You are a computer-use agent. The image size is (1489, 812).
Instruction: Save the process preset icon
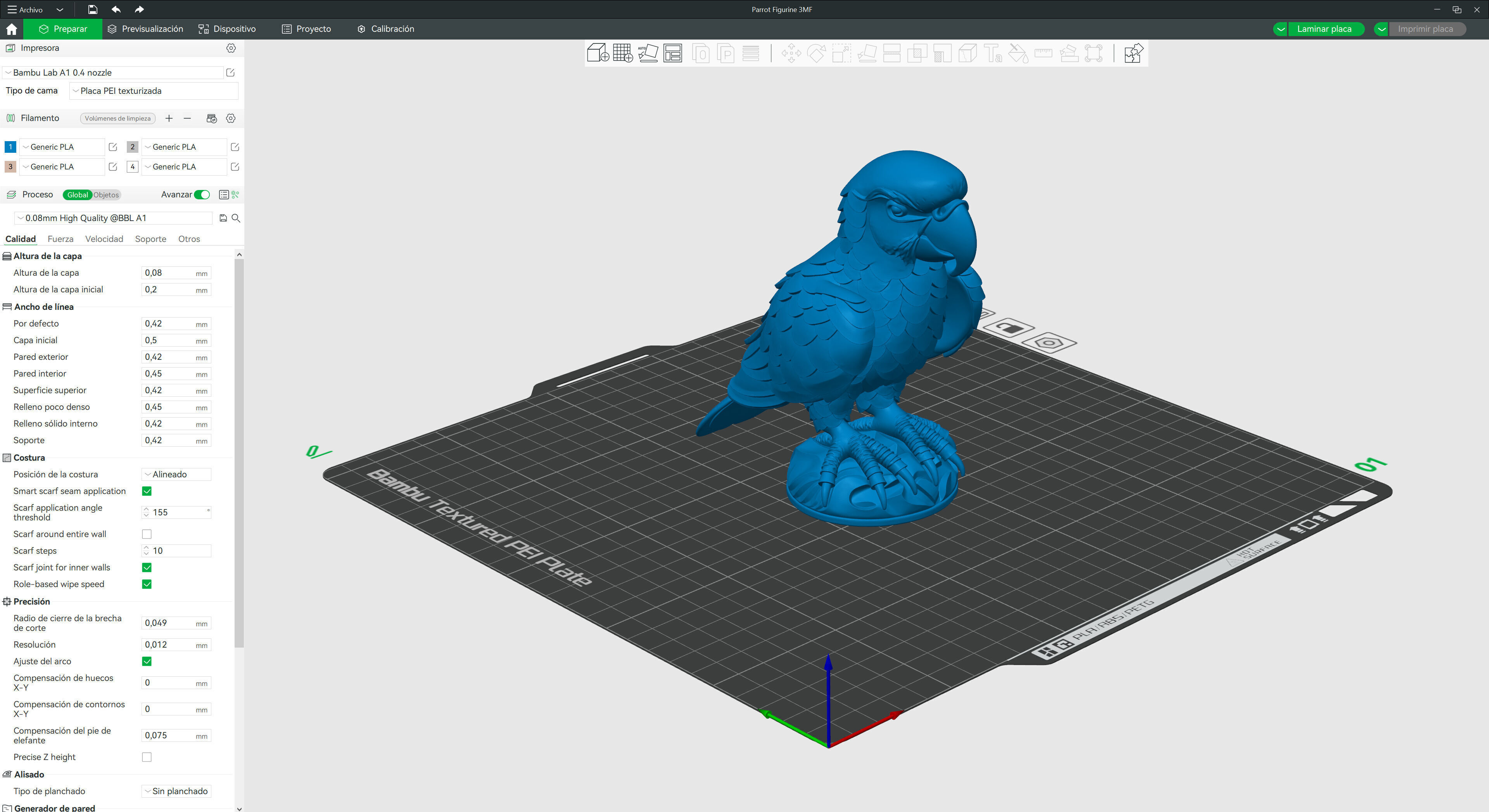tap(223, 218)
